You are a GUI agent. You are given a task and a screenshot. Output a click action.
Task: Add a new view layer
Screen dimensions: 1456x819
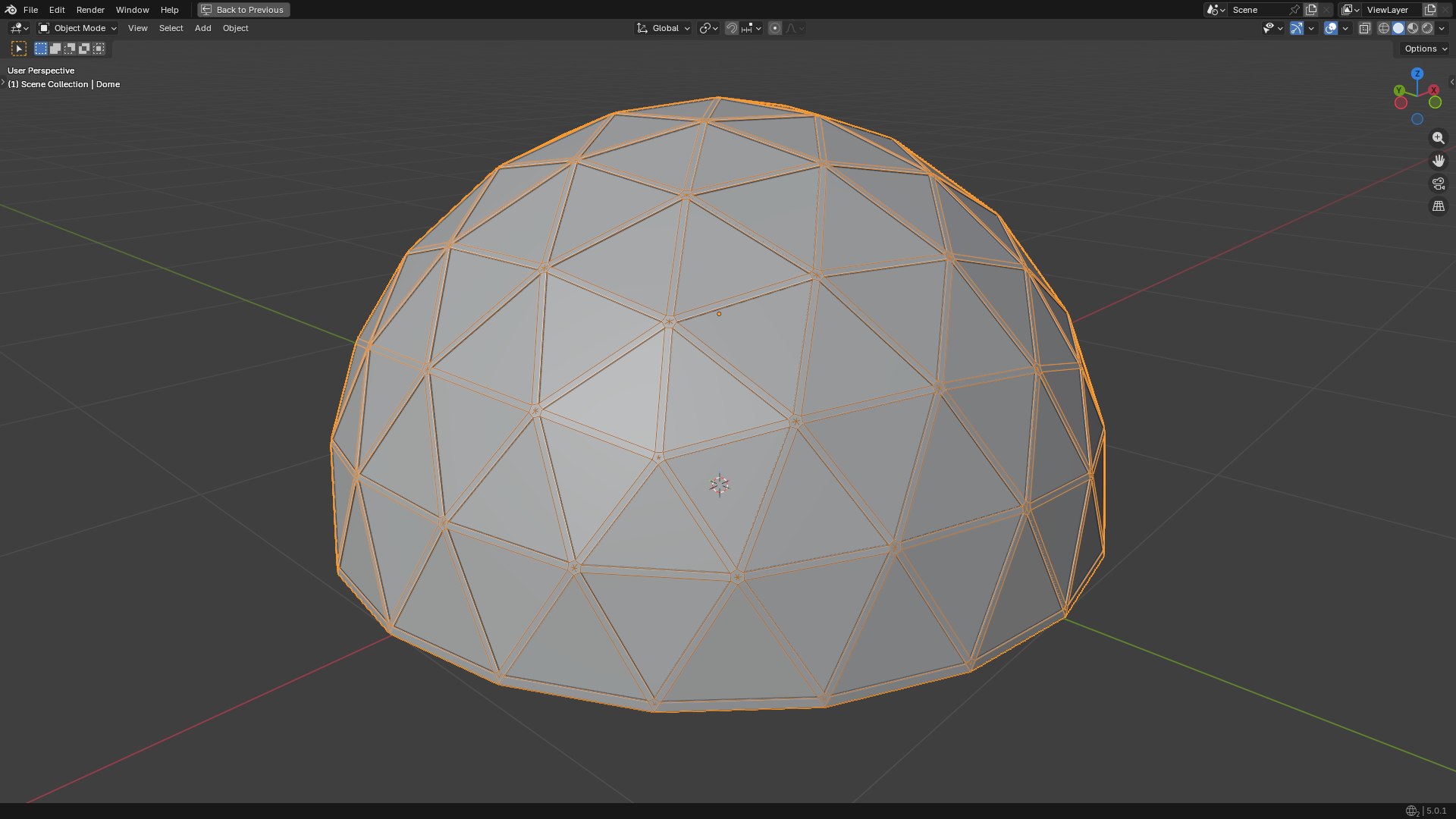pos(1430,10)
